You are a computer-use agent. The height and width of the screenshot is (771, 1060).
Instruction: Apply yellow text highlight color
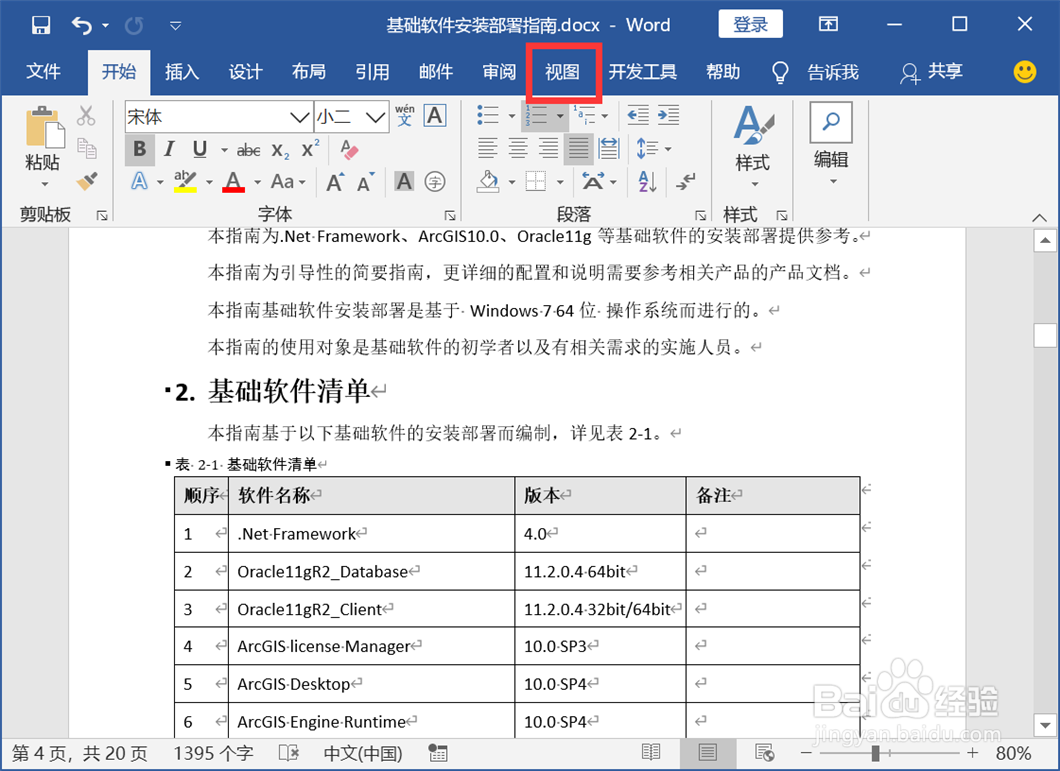pyautogui.click(x=185, y=181)
